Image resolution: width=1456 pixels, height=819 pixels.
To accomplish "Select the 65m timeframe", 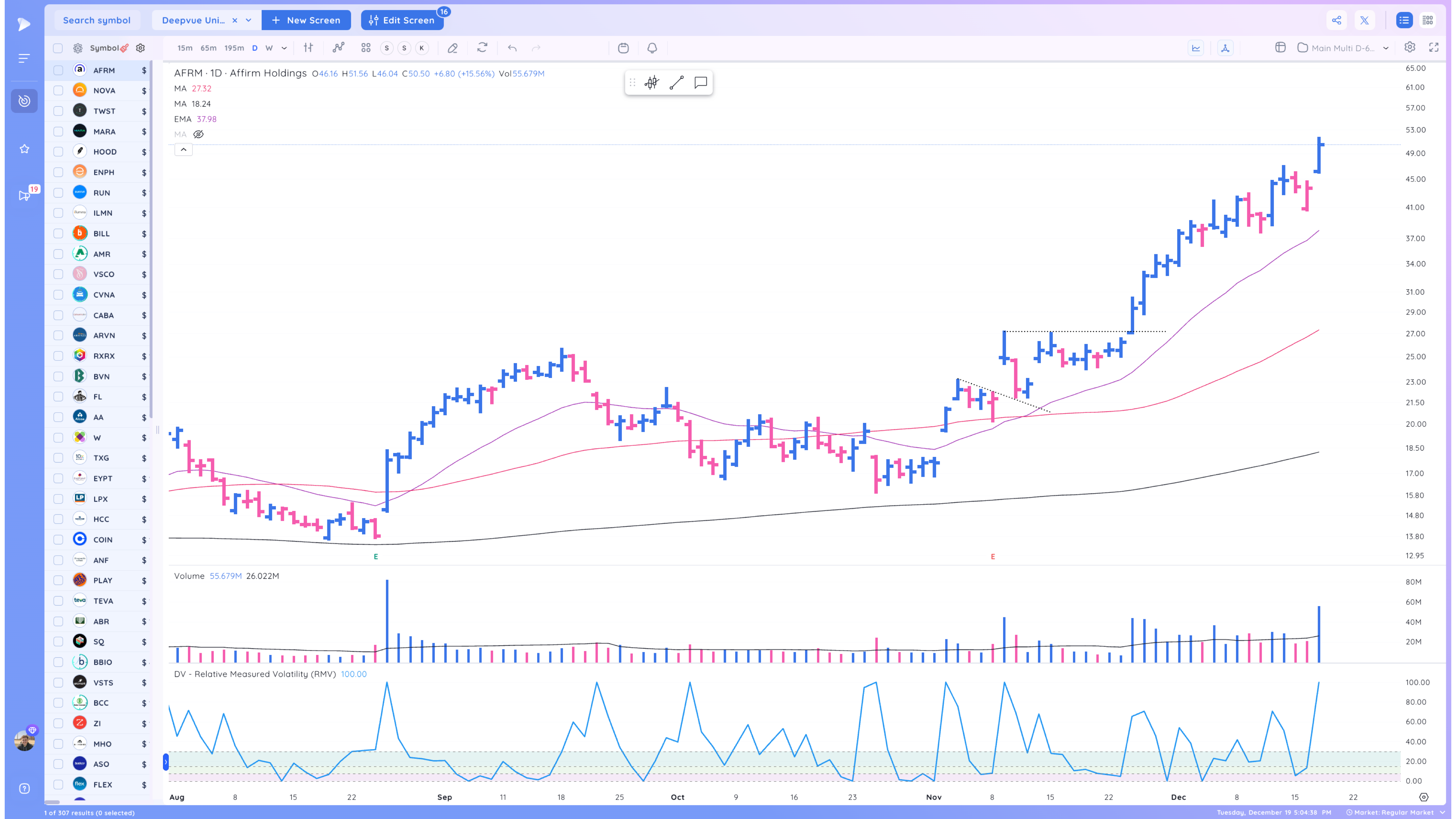I will (209, 48).
